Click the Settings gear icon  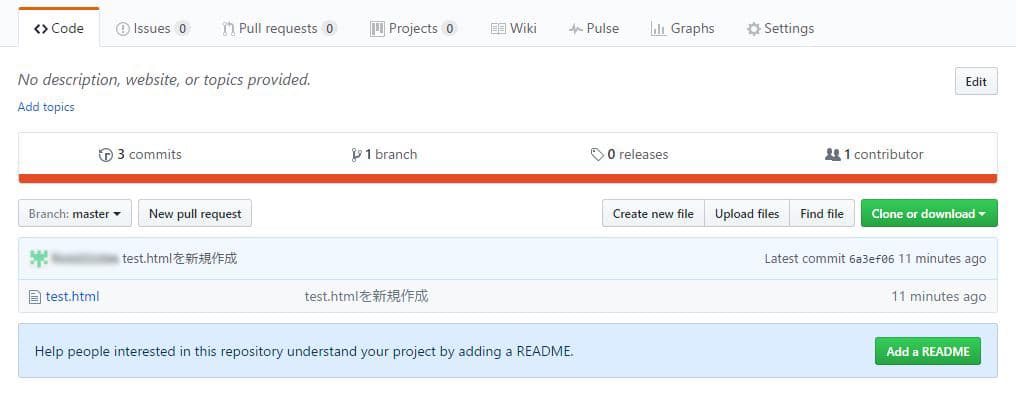pos(753,29)
